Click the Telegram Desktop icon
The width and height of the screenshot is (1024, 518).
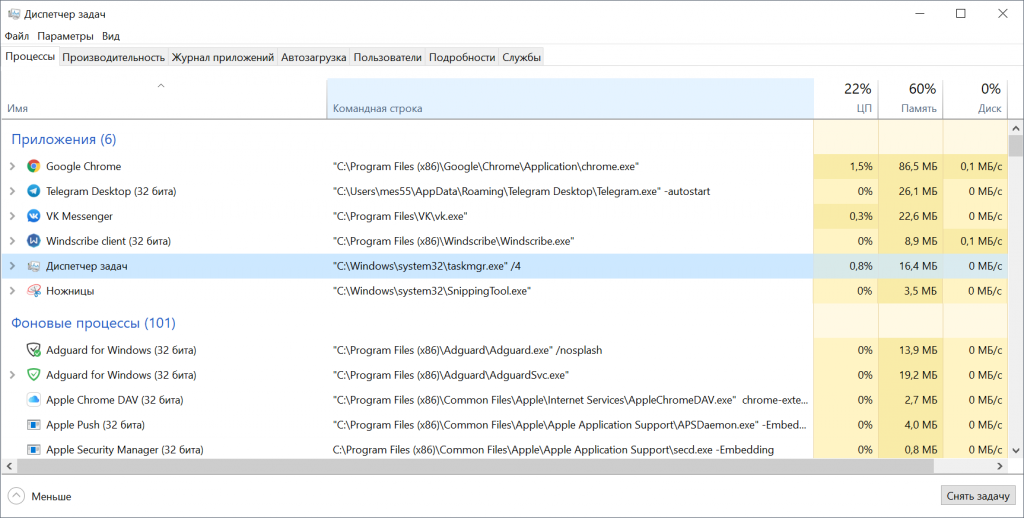(x=33, y=191)
